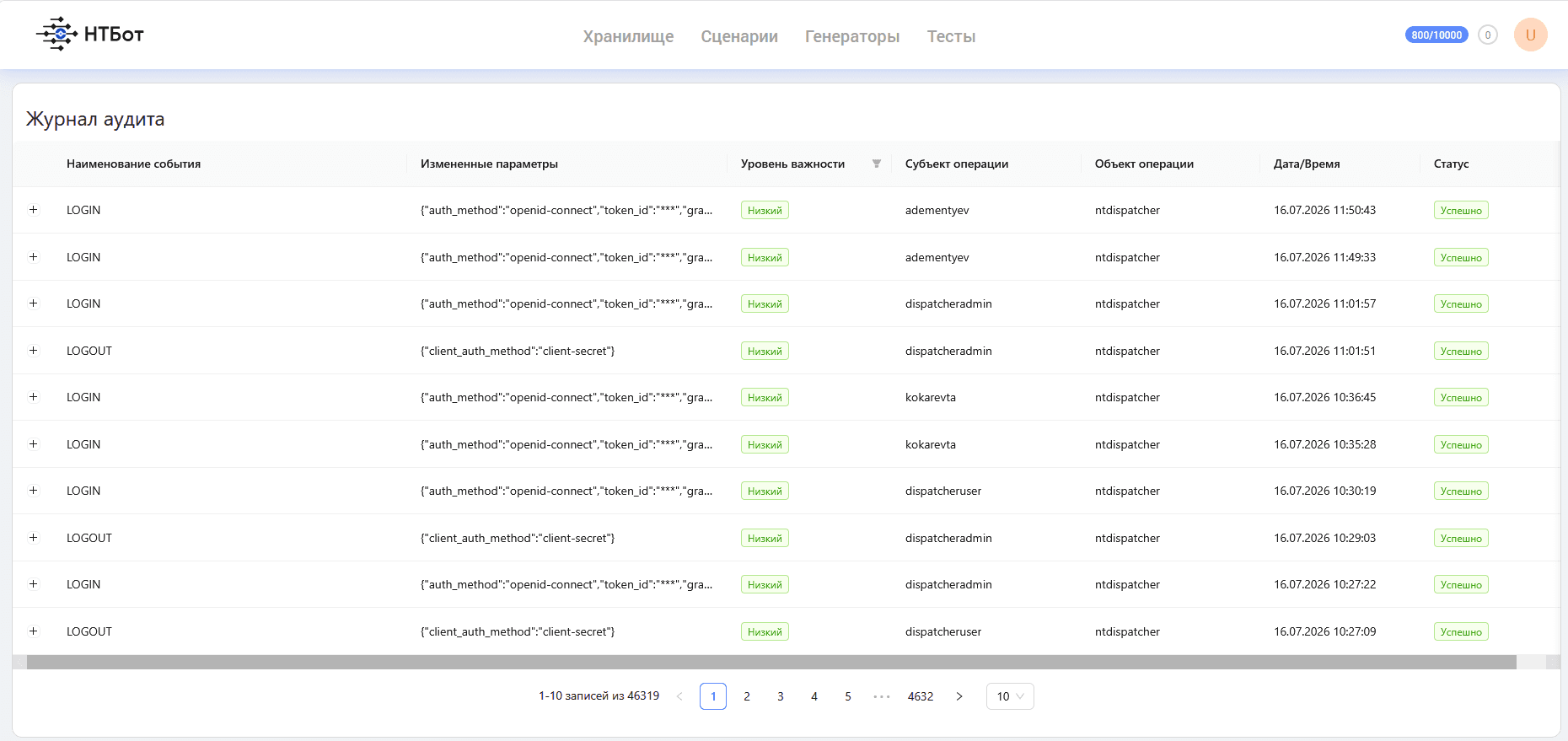Expand LOGIN row at 11:49:33
This screenshot has height=741, width=1568.
point(34,257)
